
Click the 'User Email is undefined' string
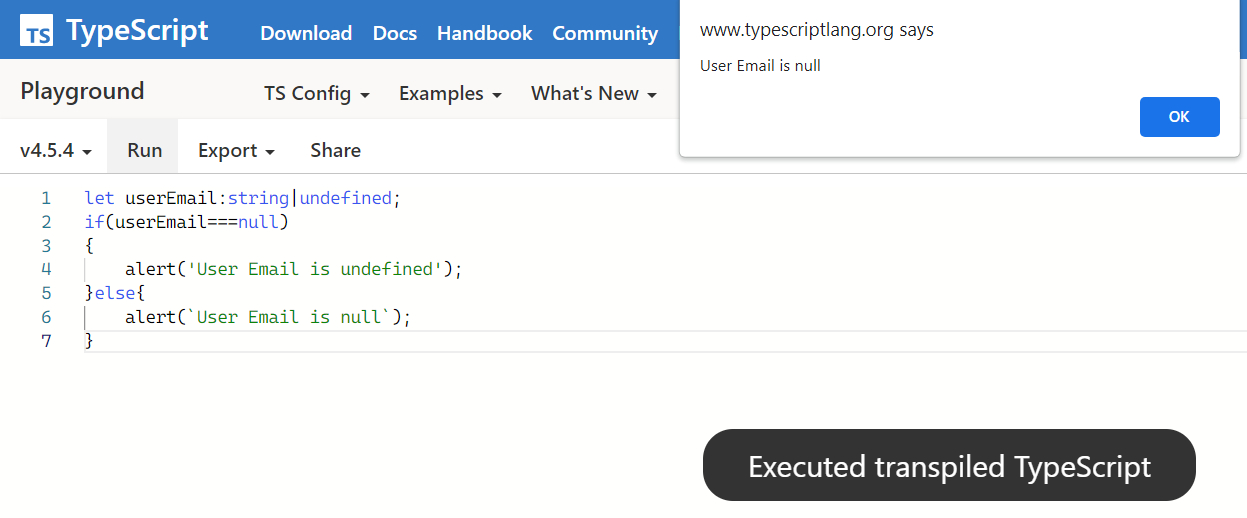pyautogui.click(x=316, y=269)
